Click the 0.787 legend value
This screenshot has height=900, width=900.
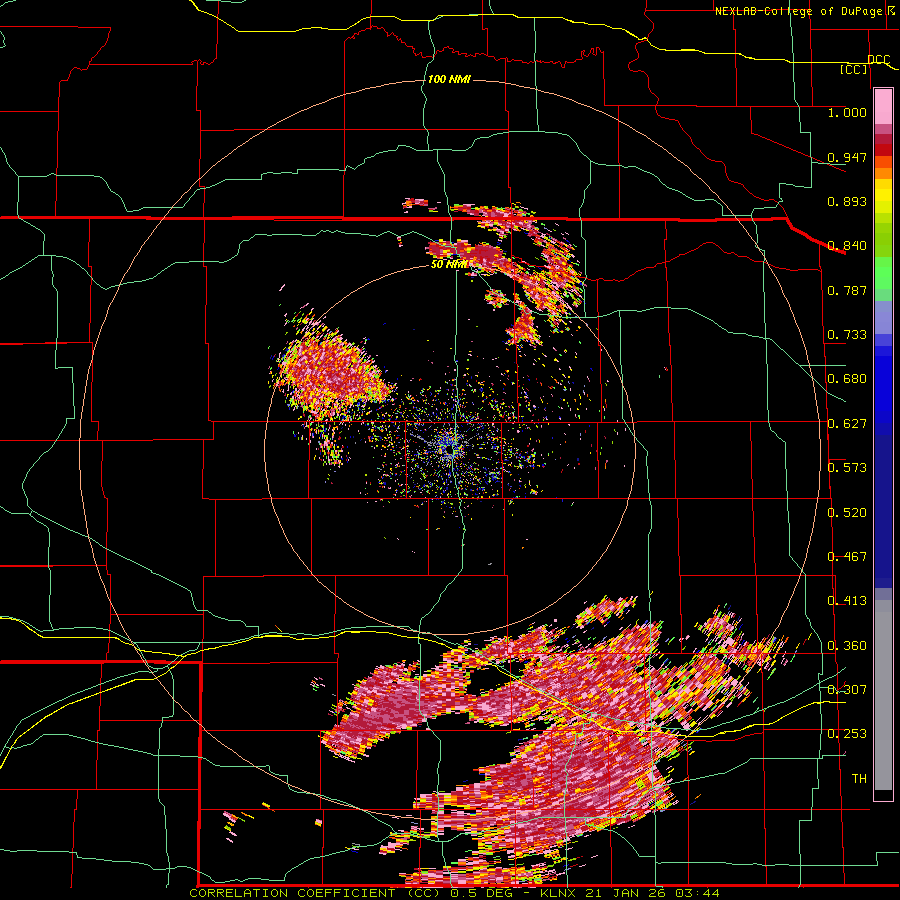(x=847, y=290)
